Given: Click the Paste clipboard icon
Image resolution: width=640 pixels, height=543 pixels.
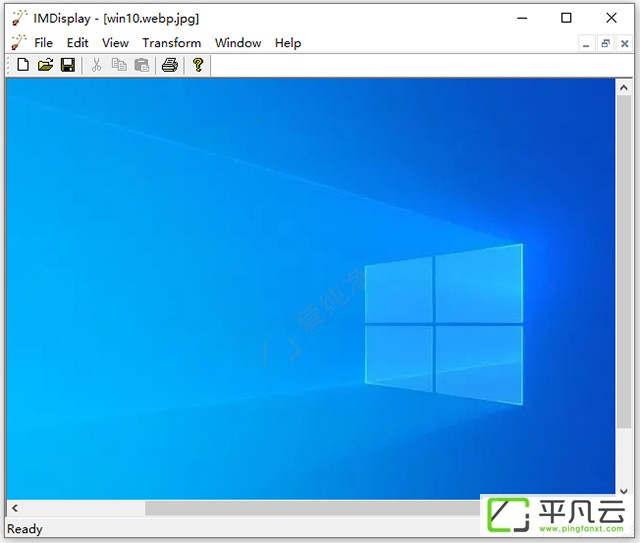Looking at the screenshot, I should point(142,65).
